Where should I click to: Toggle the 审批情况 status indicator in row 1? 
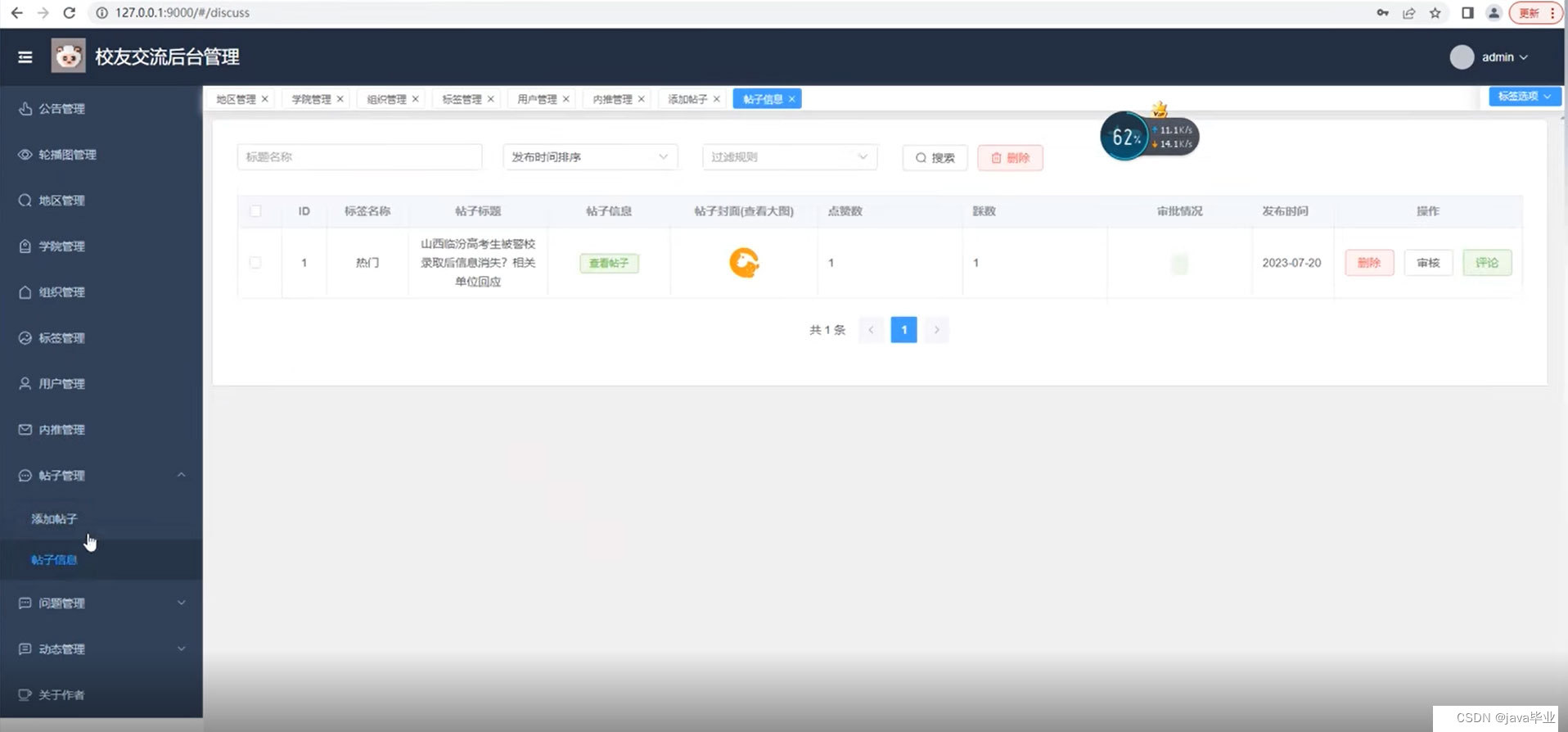coord(1179,264)
